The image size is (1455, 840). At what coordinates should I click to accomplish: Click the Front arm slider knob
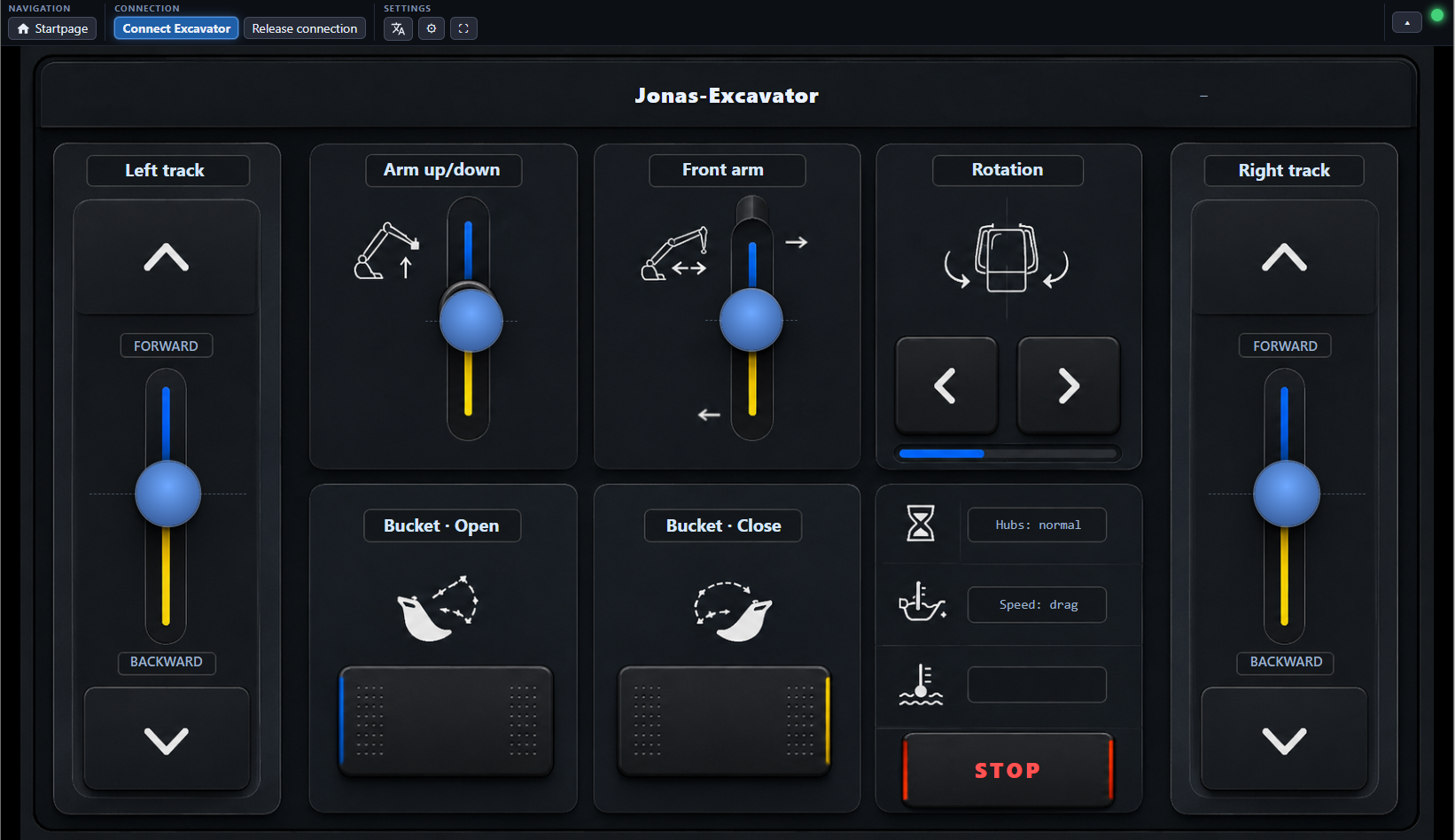point(751,320)
